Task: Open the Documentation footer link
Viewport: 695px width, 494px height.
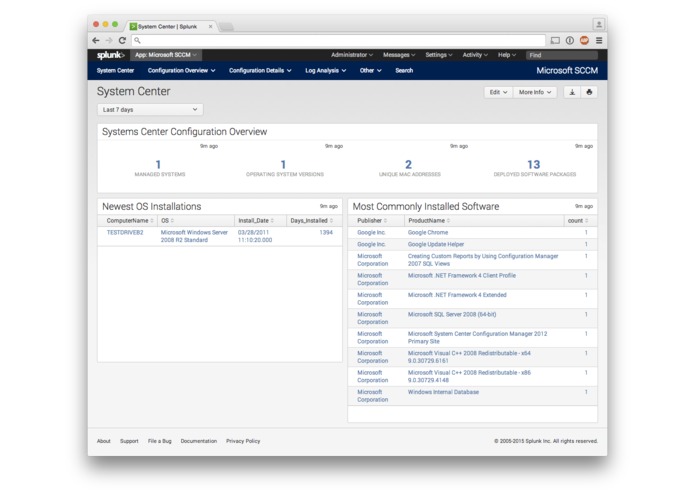Action: tap(199, 441)
